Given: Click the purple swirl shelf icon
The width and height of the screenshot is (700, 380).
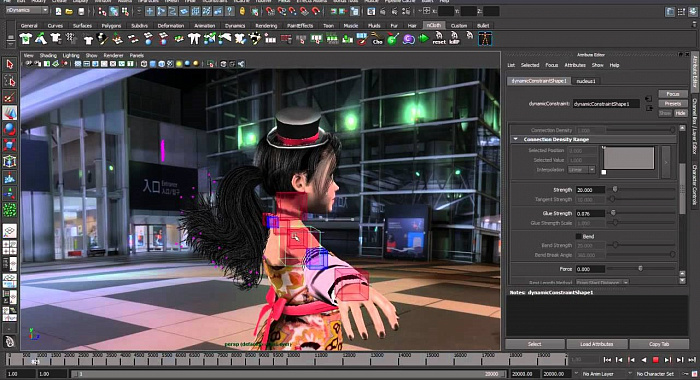Looking at the screenshot, I should pos(408,40).
